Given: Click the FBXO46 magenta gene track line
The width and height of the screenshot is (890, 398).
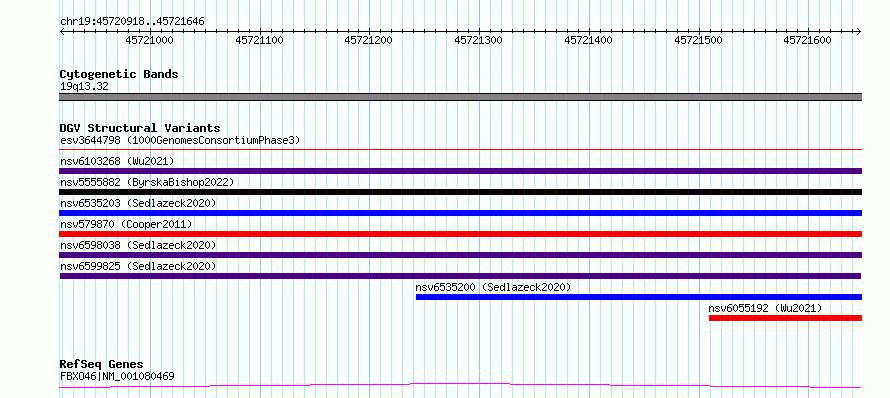Looking at the screenshot, I should [x=461, y=386].
